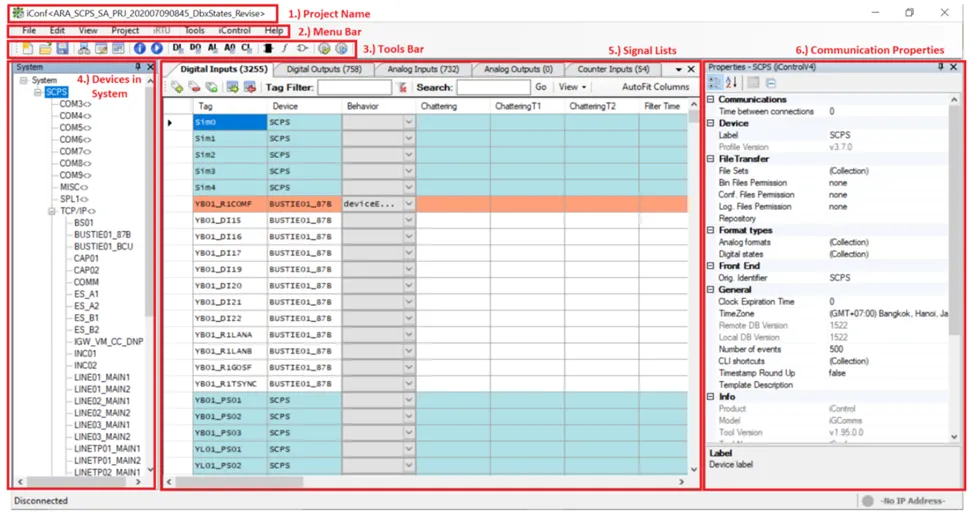Collapse the Communications property group
The image size is (975, 515).
tap(711, 100)
